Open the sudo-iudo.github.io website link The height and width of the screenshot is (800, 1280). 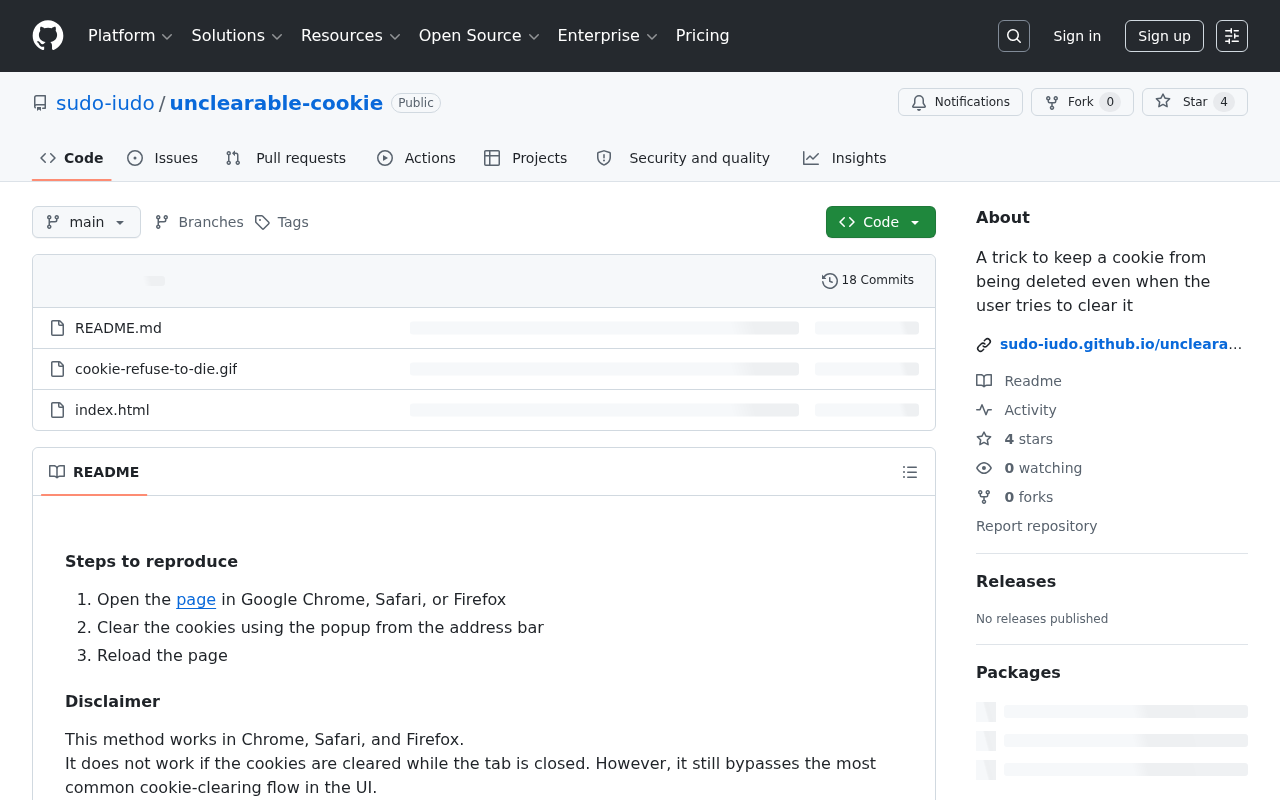tap(1121, 344)
